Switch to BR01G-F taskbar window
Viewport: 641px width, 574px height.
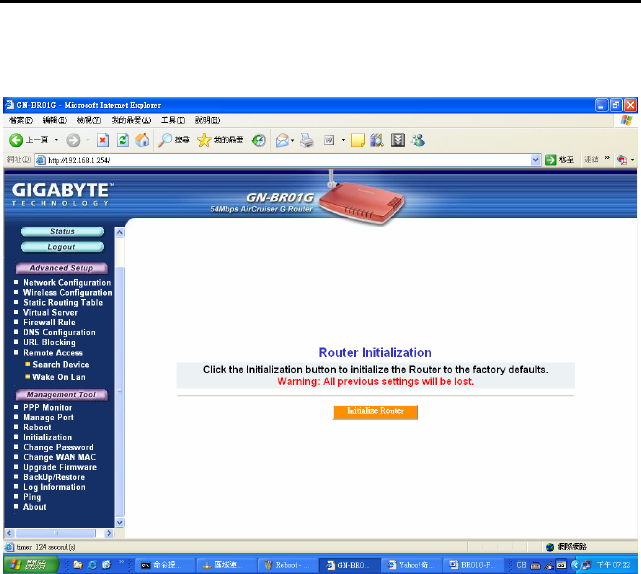pyautogui.click(x=473, y=565)
